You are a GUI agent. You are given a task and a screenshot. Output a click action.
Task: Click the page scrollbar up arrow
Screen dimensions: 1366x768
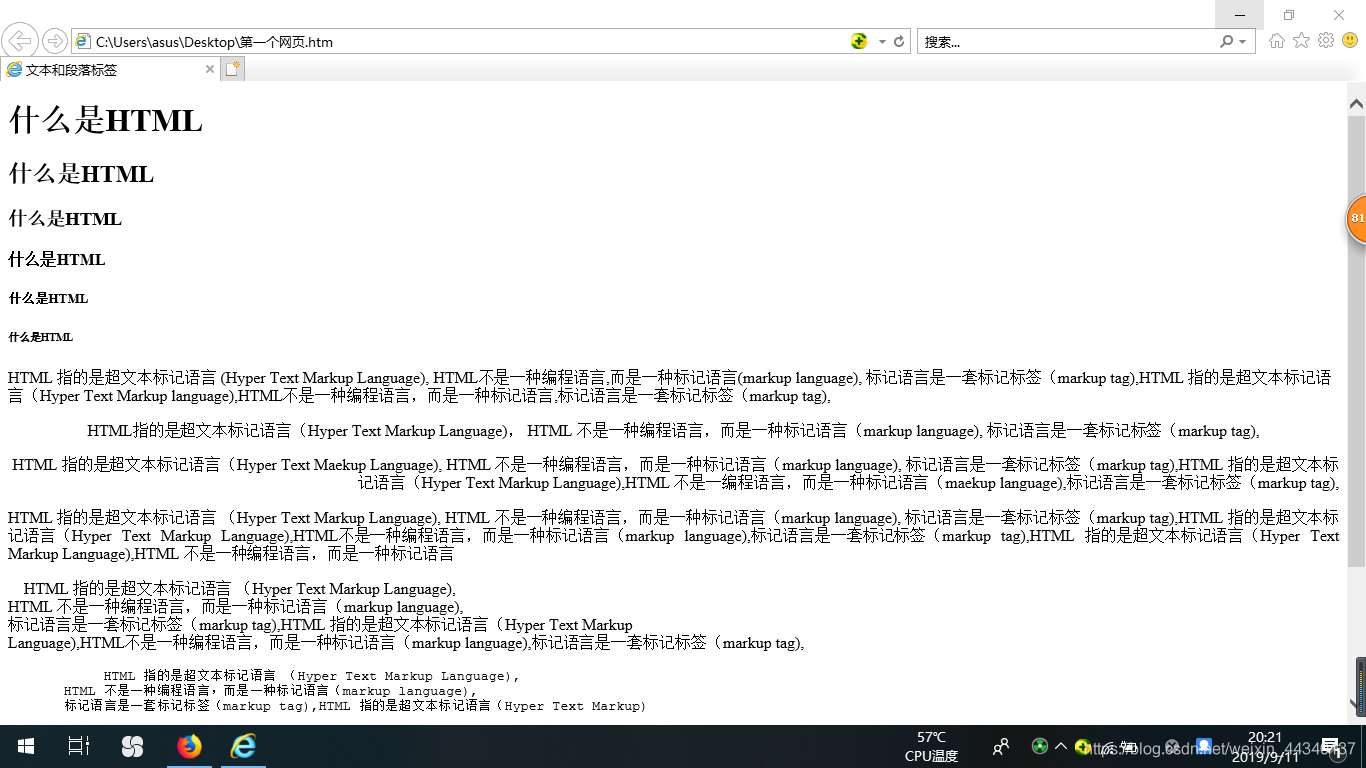(1356, 103)
